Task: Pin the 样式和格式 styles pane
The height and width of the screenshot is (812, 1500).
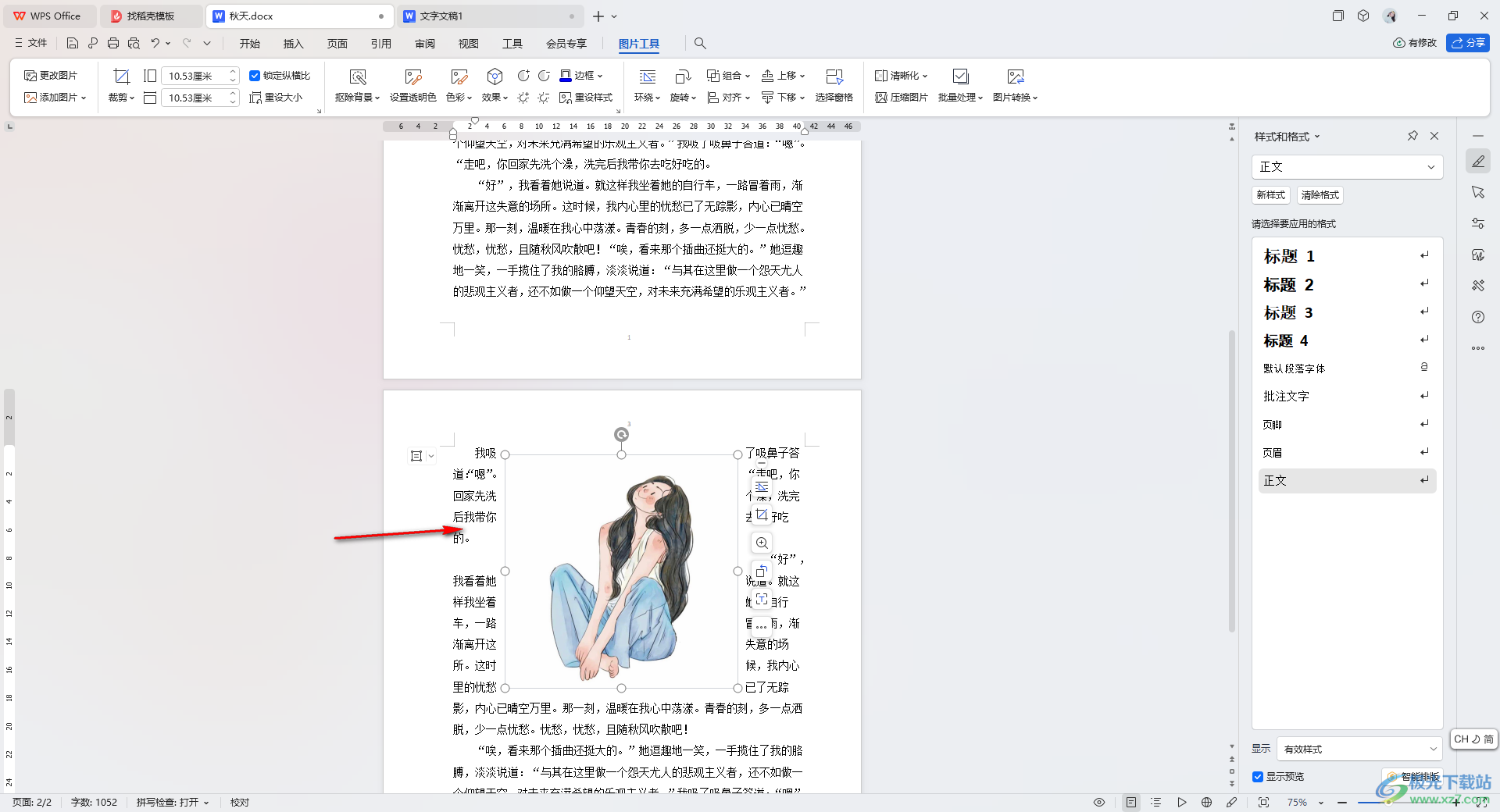Action: 1412,136
